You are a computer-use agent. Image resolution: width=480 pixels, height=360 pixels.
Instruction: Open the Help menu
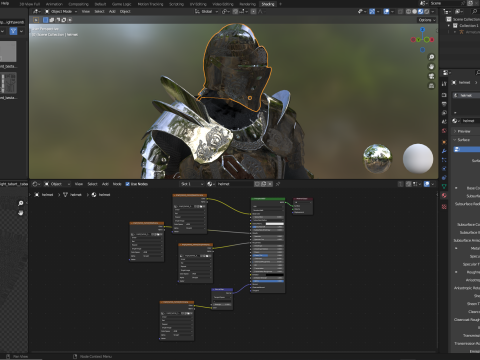pos(5,3)
